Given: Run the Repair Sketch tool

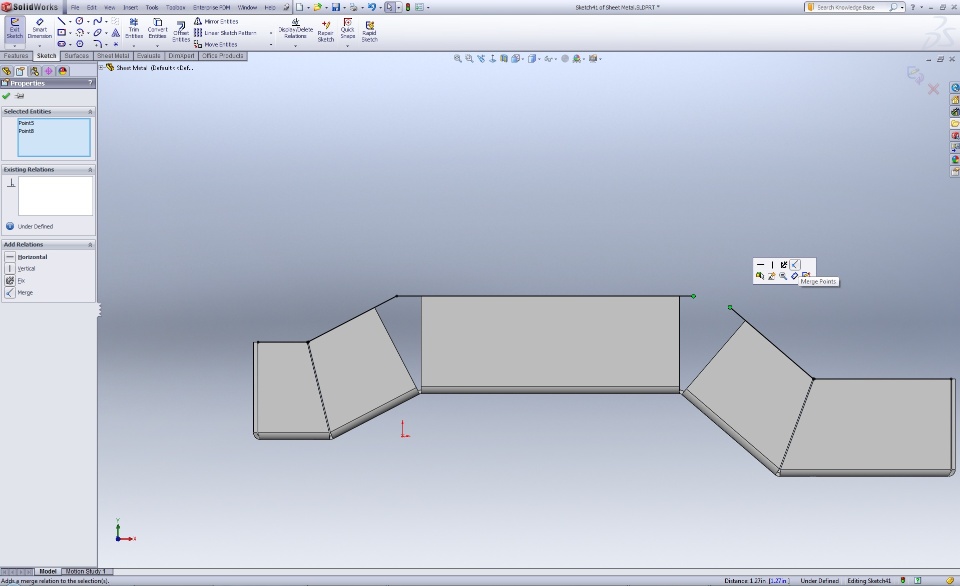Looking at the screenshot, I should pyautogui.click(x=326, y=31).
